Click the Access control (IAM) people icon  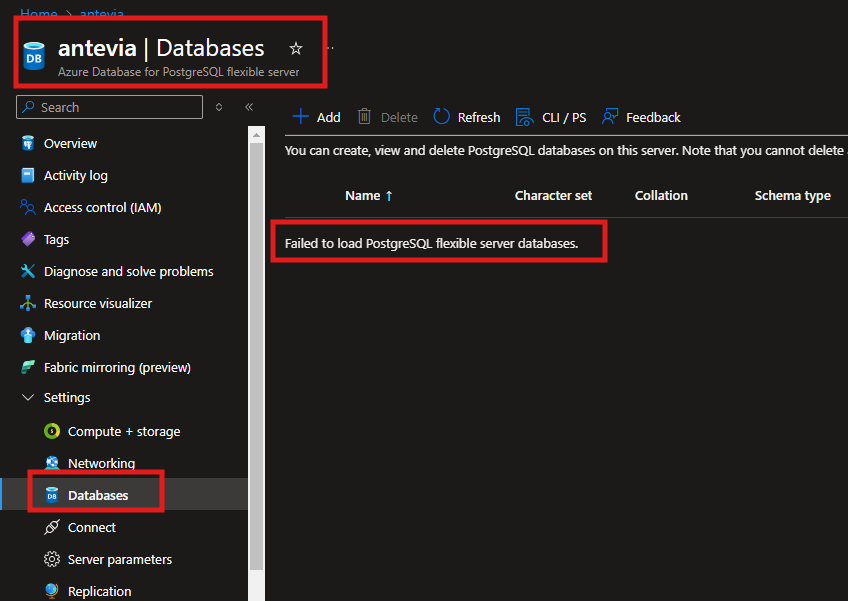pos(28,207)
